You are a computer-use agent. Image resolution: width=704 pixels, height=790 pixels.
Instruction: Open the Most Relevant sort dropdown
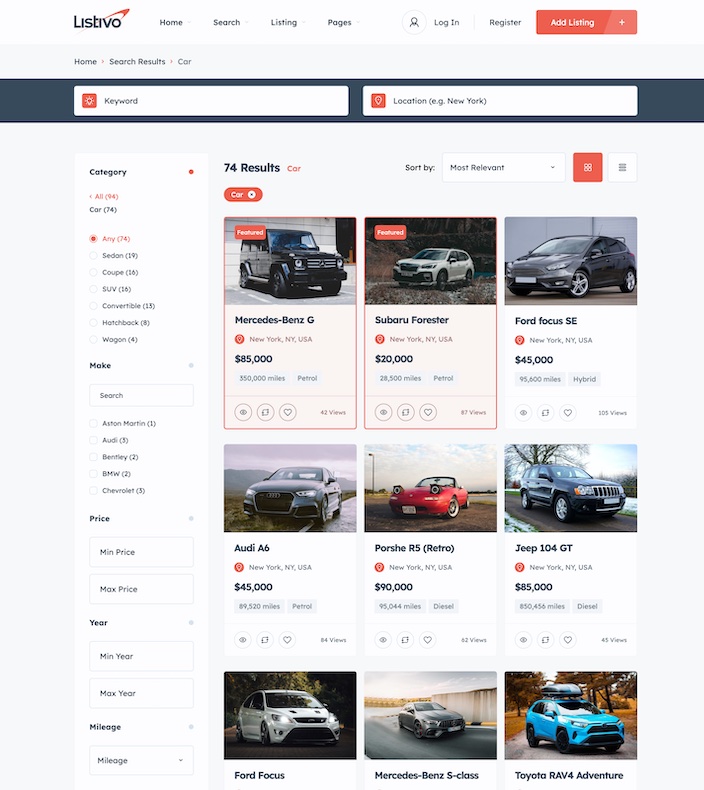pyautogui.click(x=502, y=168)
